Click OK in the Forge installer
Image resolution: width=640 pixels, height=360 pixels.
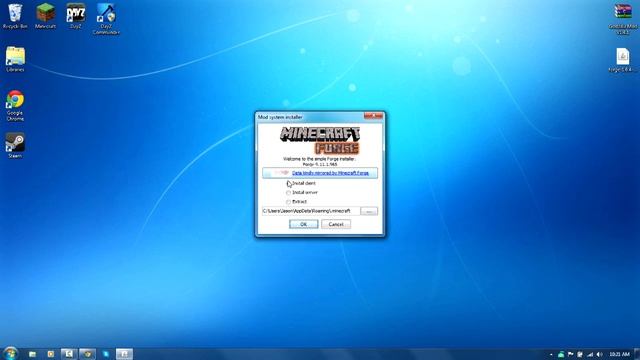303,224
